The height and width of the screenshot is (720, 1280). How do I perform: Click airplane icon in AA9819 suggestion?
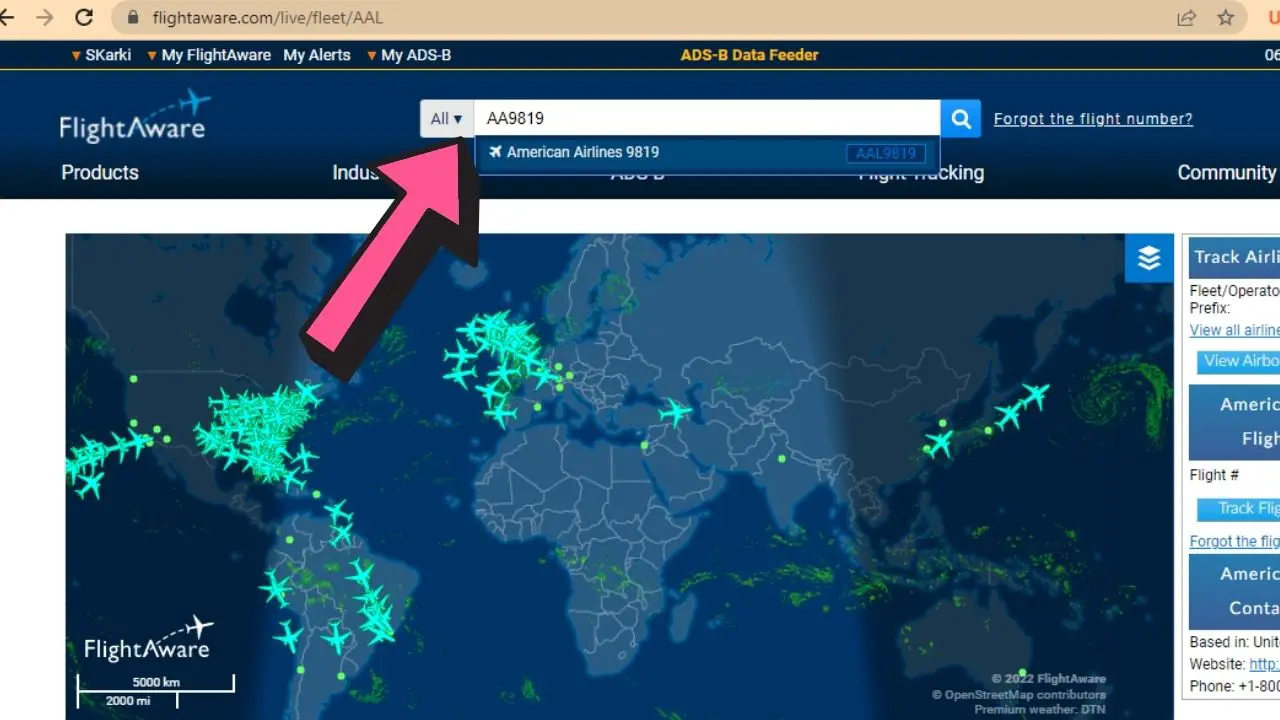494,152
